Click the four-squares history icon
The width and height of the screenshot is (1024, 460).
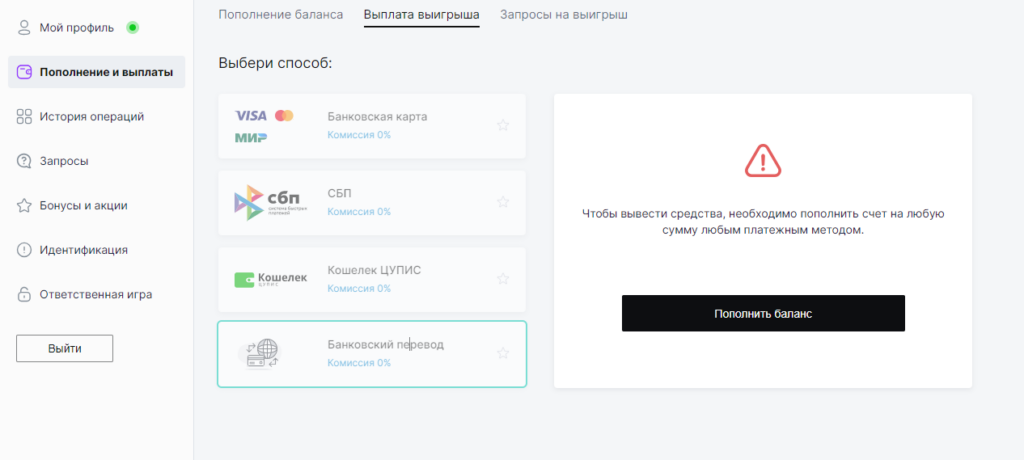24,117
